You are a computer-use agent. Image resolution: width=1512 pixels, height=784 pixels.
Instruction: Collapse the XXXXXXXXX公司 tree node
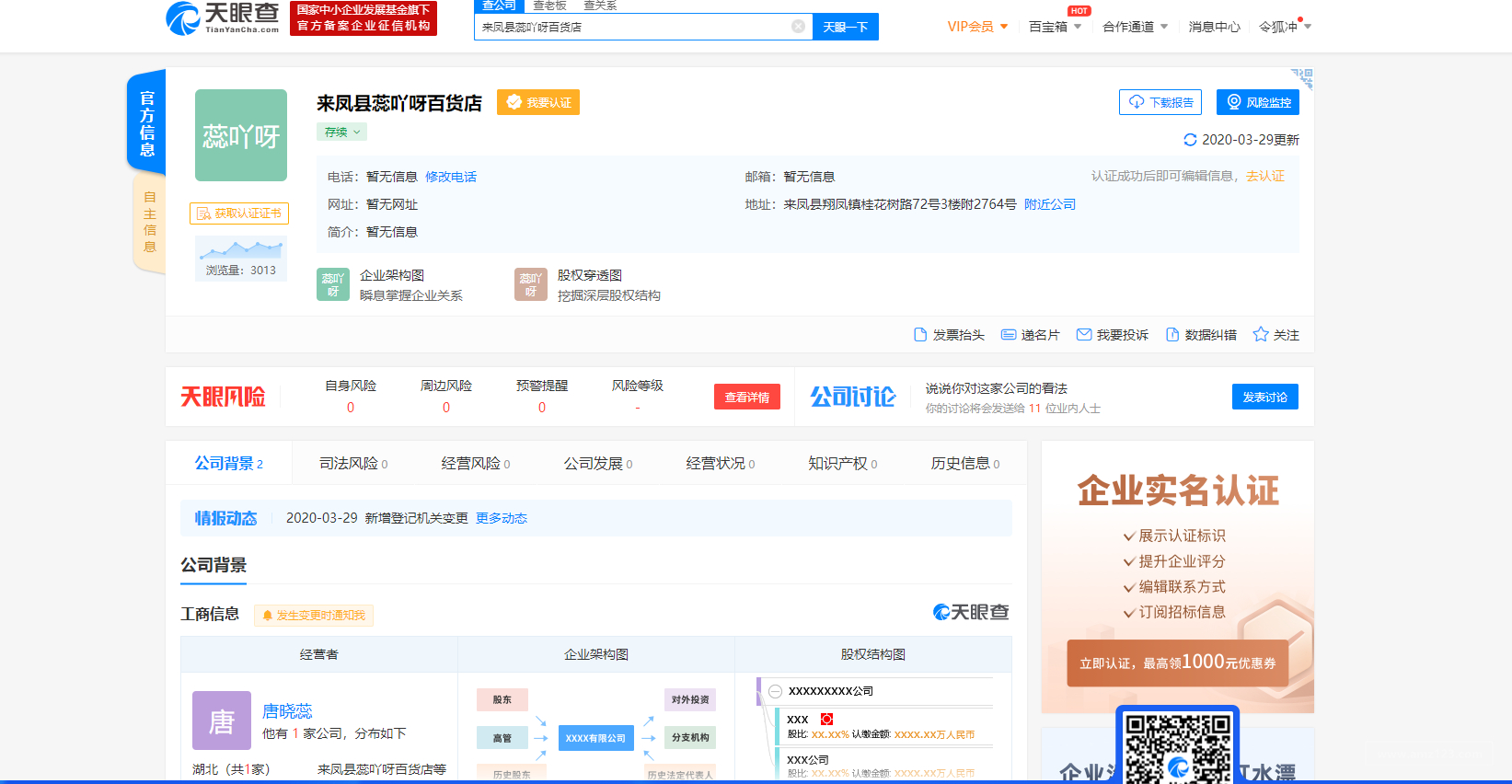775,691
